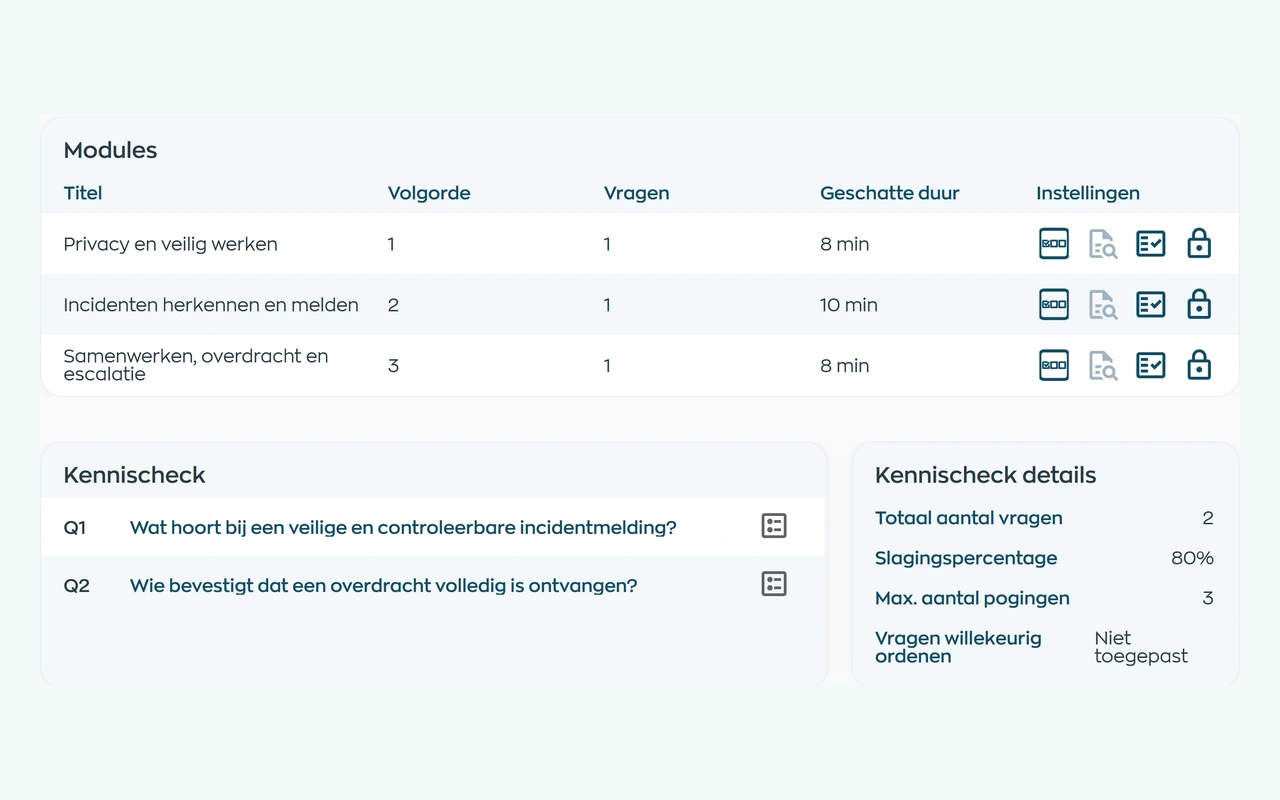Click the document-search icon for Incidenten herkennen en melden

(1103, 305)
